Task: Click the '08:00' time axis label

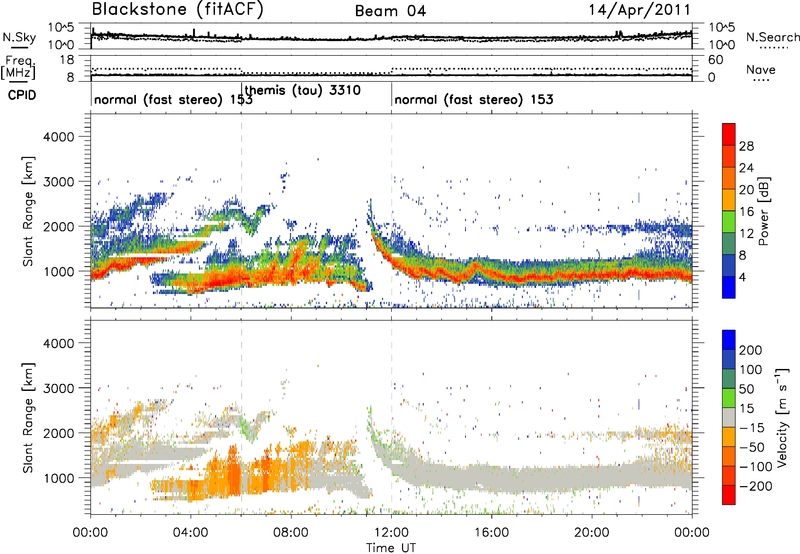Action: (291, 533)
